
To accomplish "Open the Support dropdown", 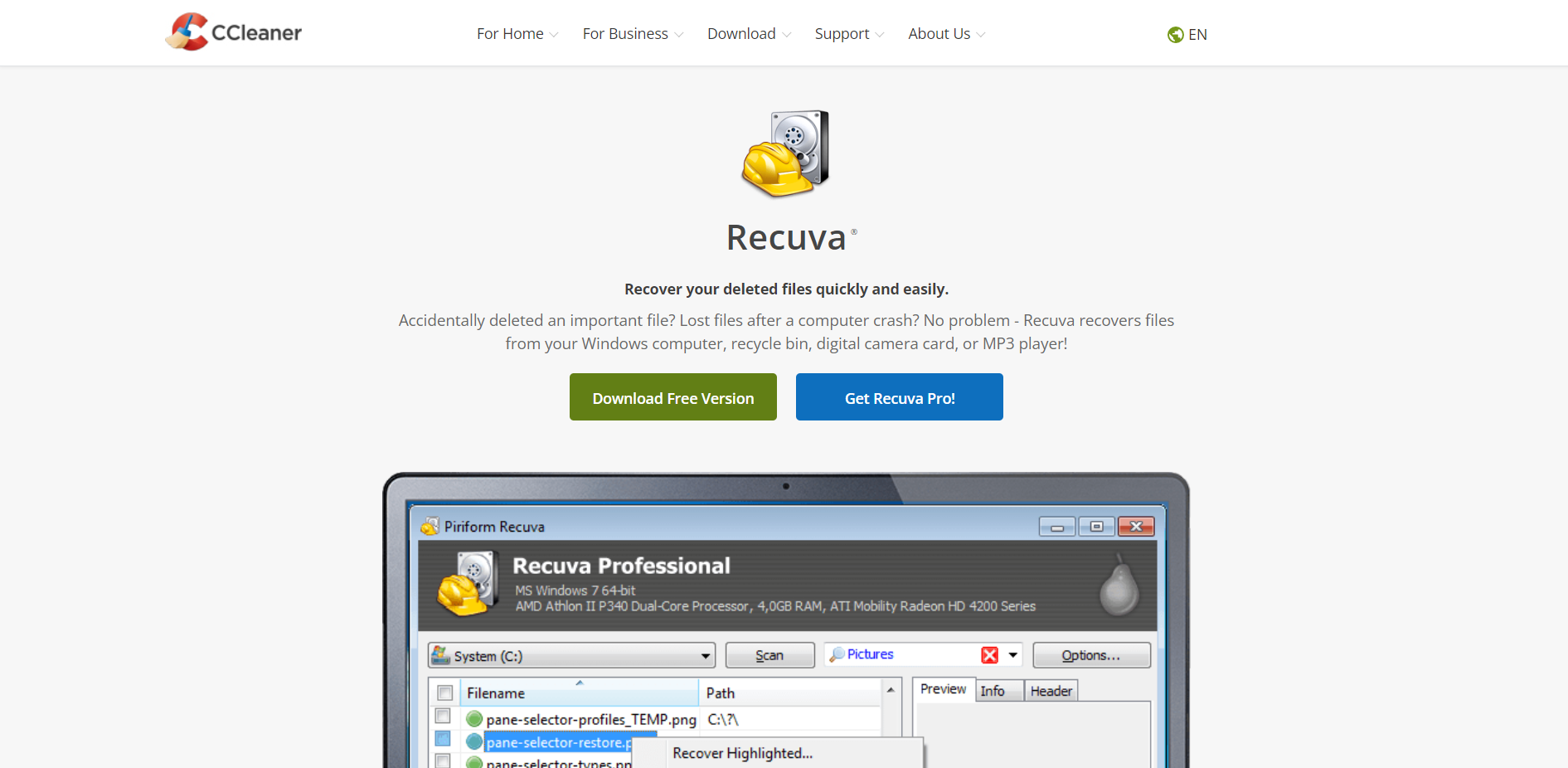I will pos(849,34).
